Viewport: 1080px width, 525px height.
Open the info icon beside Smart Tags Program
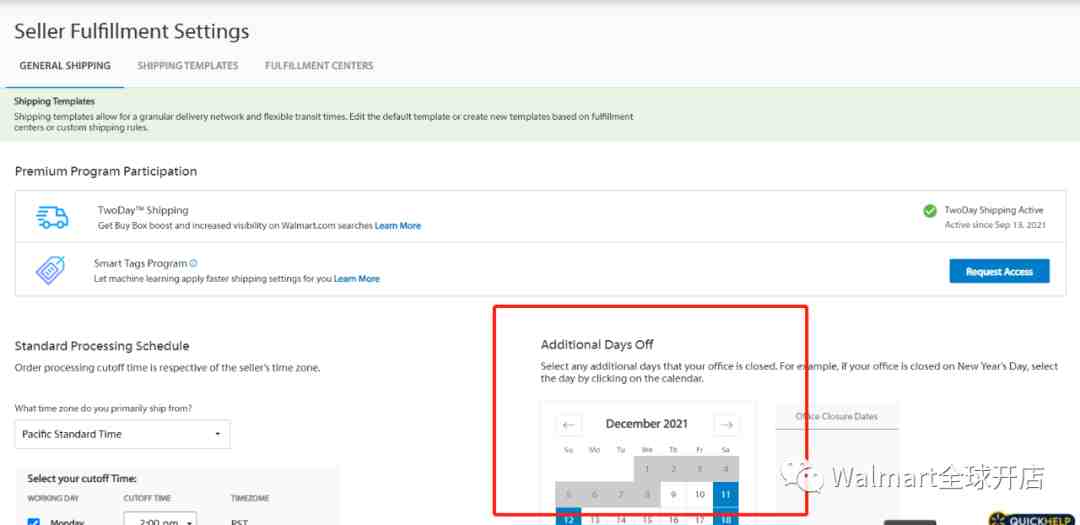tap(194, 263)
